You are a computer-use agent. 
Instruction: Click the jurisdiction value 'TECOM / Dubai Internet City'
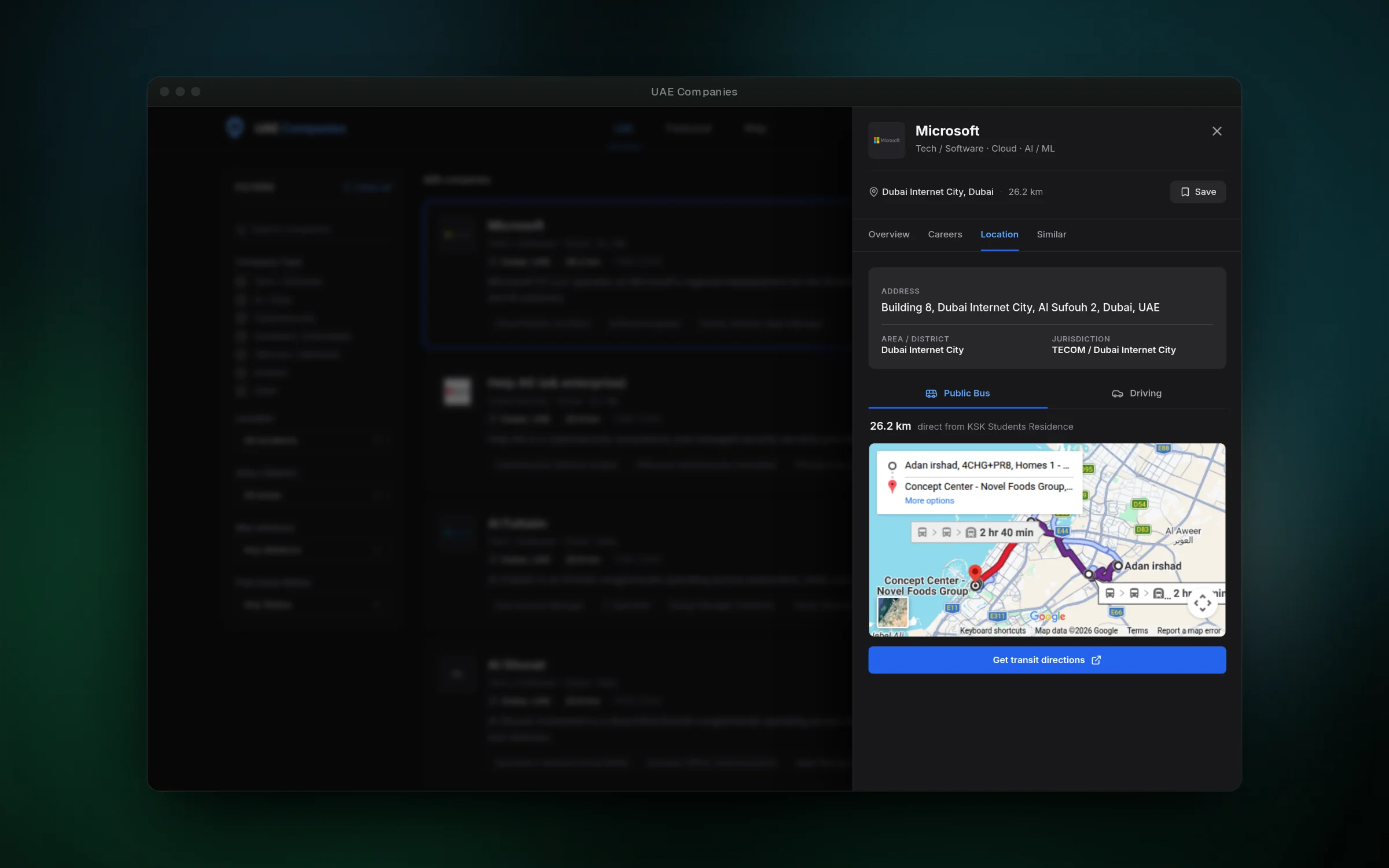coord(1114,350)
